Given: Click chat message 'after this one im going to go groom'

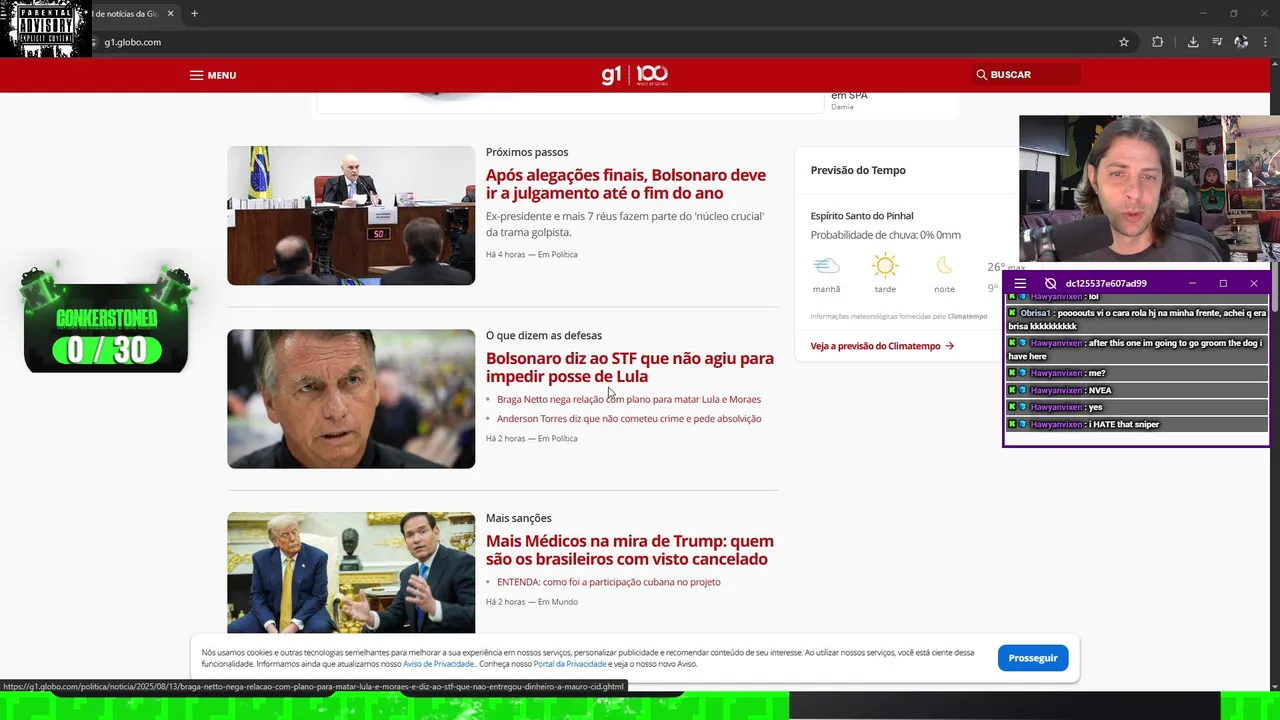Looking at the screenshot, I should tap(1136, 349).
